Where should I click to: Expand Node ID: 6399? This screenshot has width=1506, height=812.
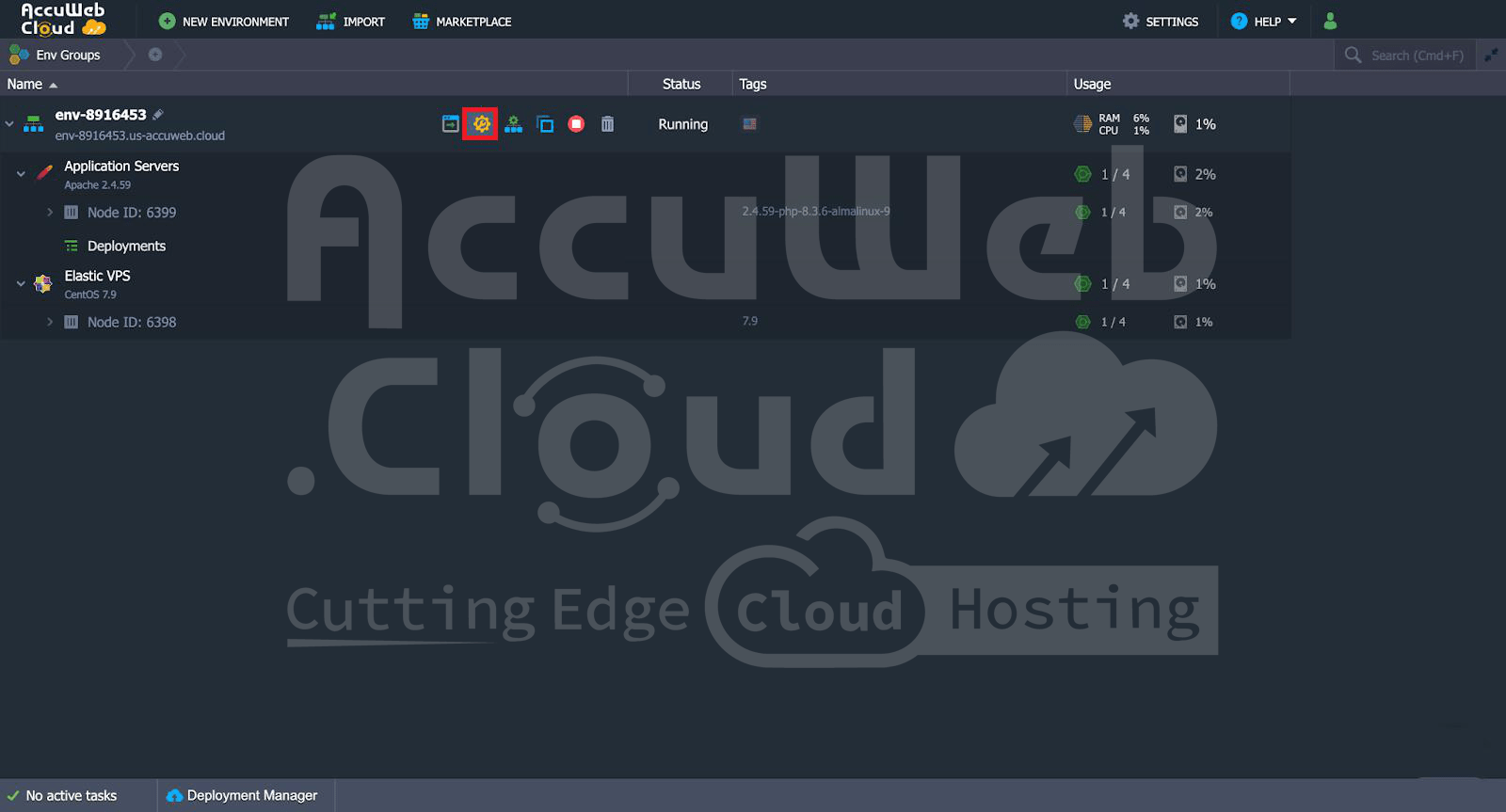[50, 213]
